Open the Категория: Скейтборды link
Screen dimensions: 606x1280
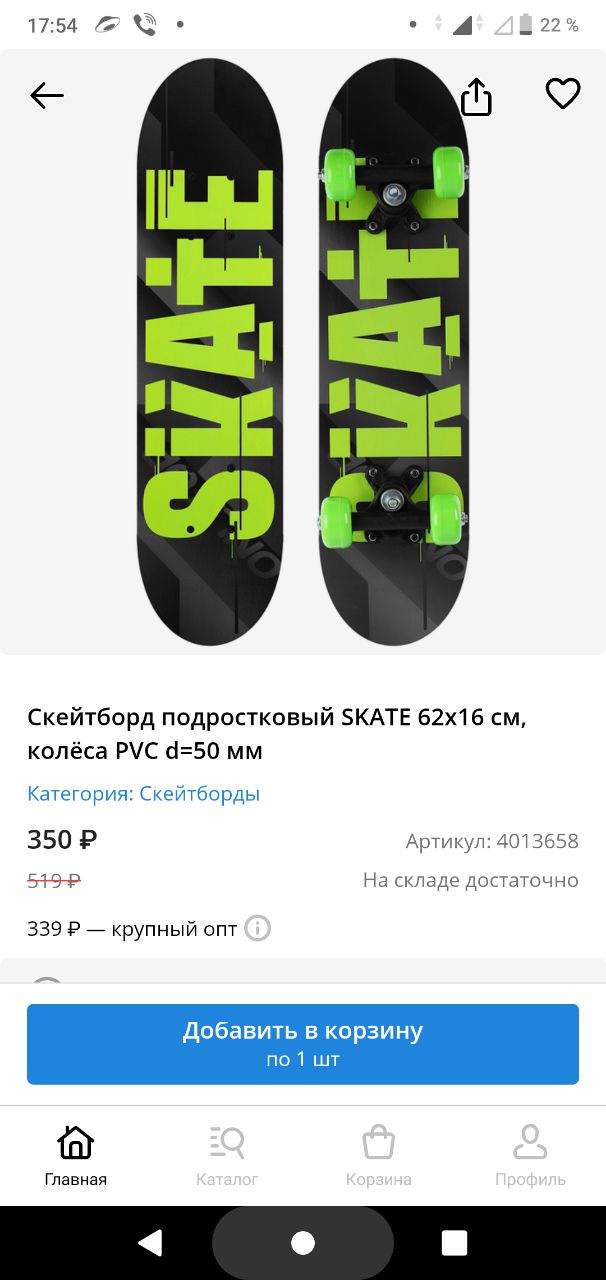pos(144,794)
